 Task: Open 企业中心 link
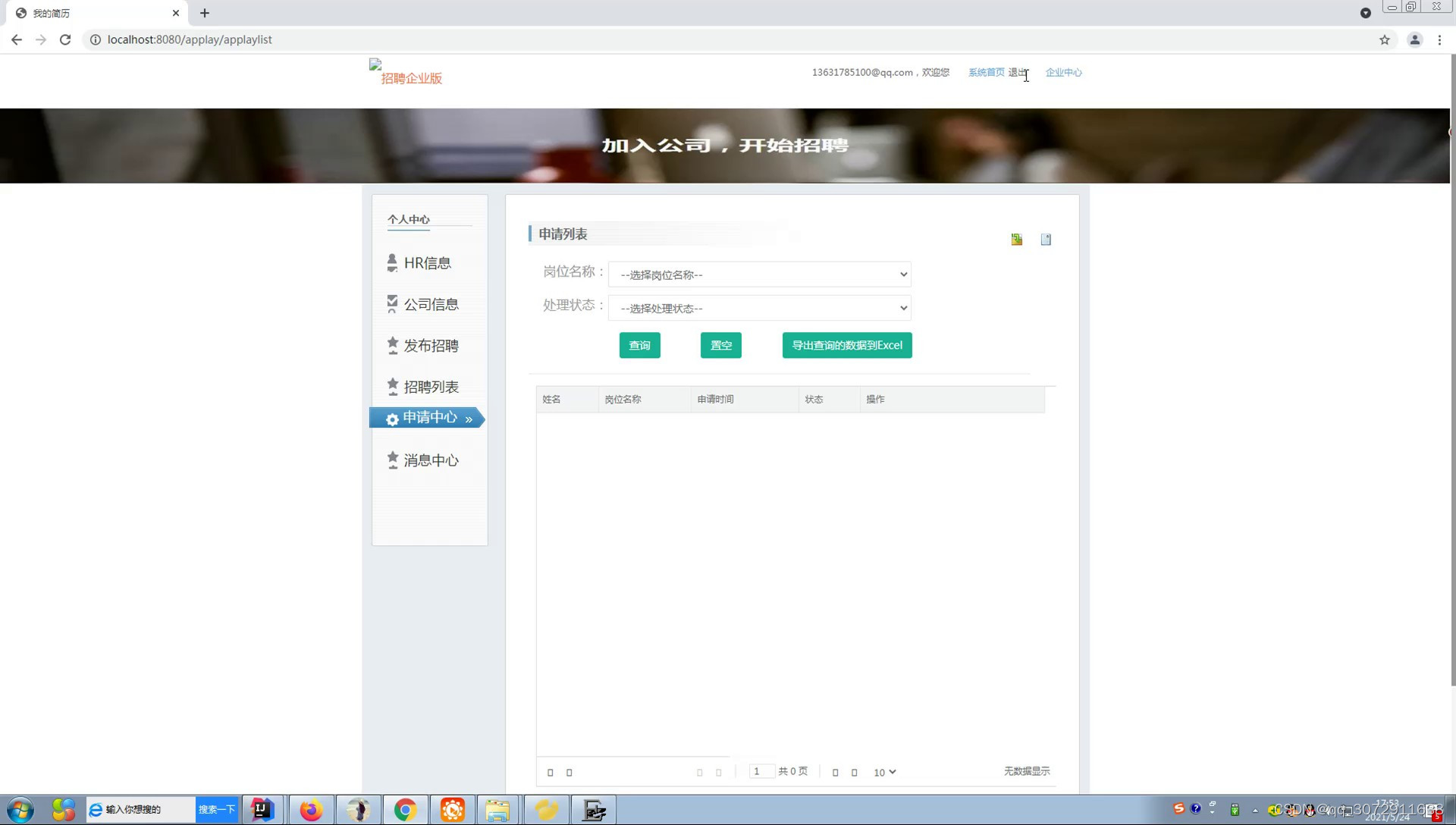(x=1063, y=72)
